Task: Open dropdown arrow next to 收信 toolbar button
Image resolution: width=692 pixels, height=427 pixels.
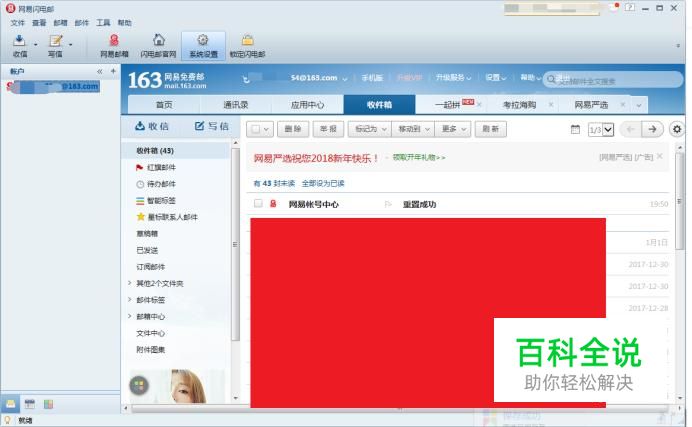Action: [36, 45]
